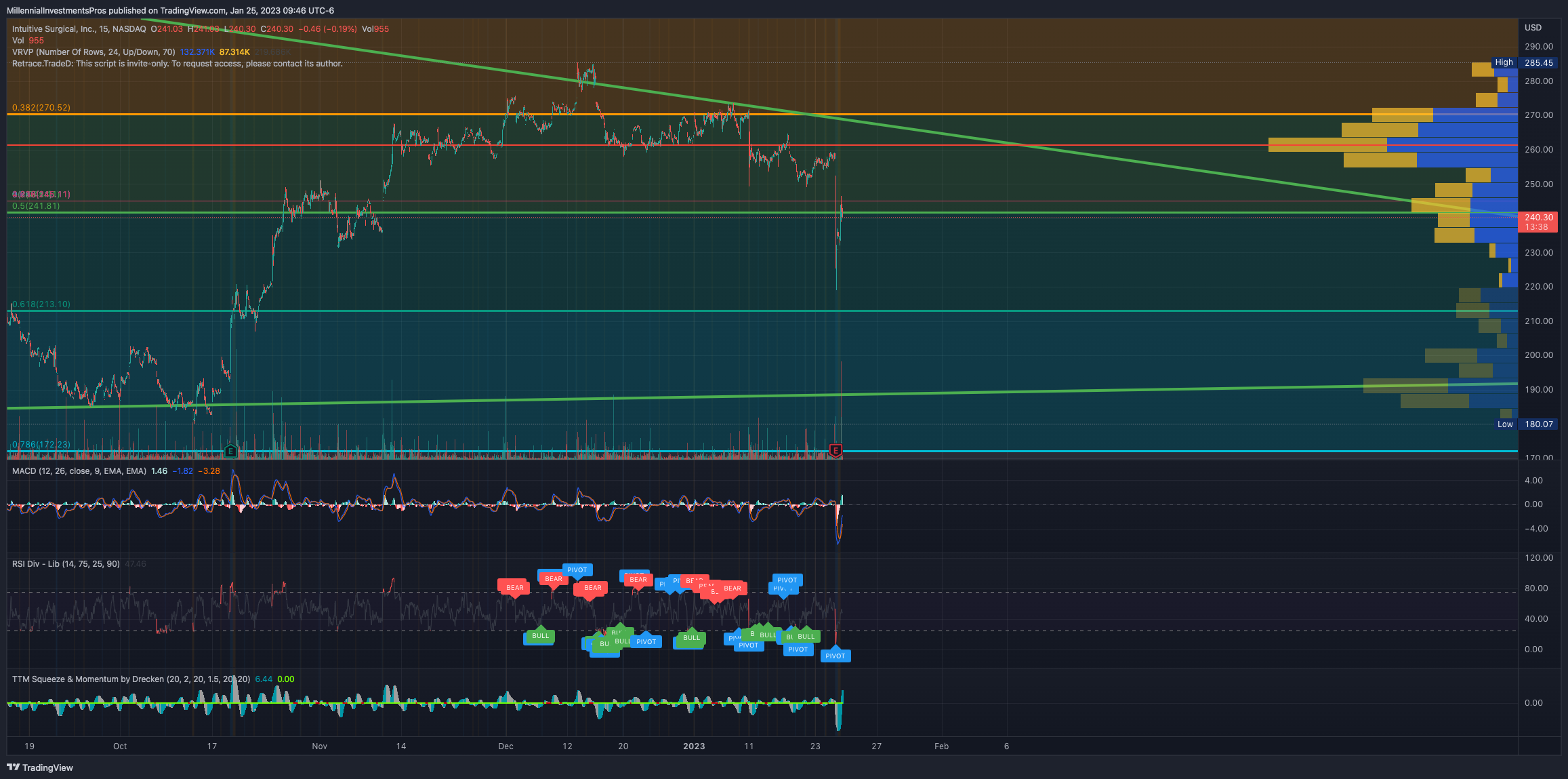1568x779 pixels.
Task: Click the VRVP value 132.371K
Action: coord(197,52)
